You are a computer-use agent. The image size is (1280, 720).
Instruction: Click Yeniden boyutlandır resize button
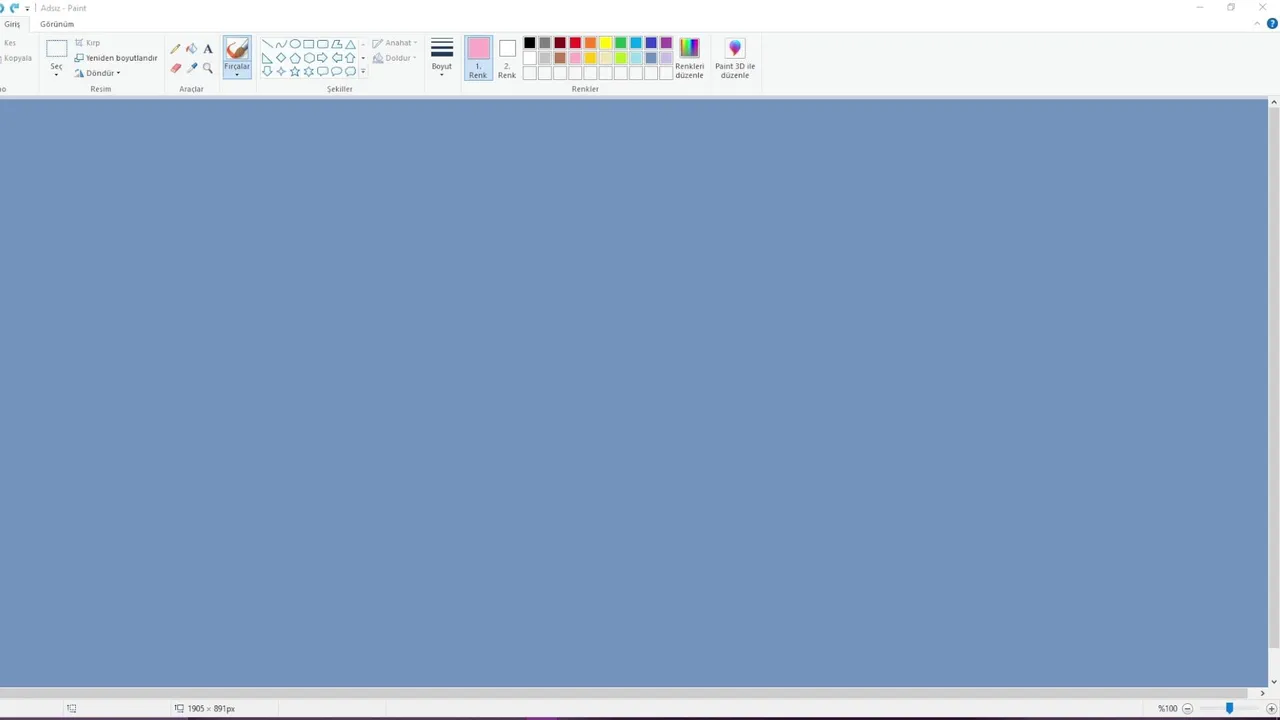(116, 58)
